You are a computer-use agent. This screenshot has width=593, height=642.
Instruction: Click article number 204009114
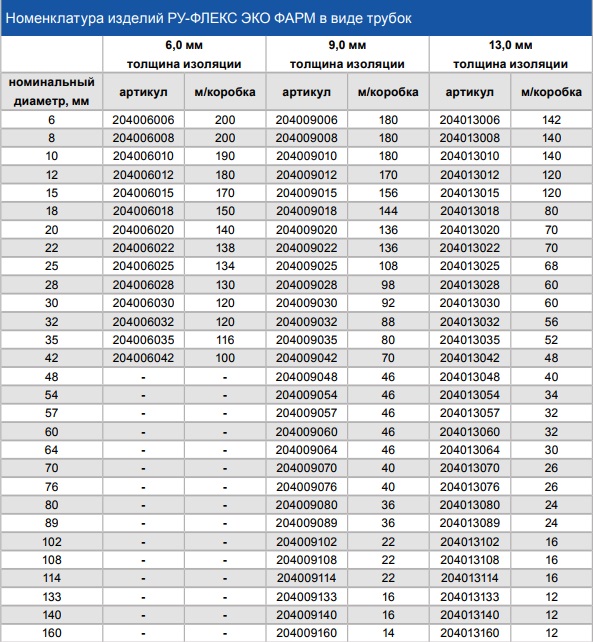[306, 578]
